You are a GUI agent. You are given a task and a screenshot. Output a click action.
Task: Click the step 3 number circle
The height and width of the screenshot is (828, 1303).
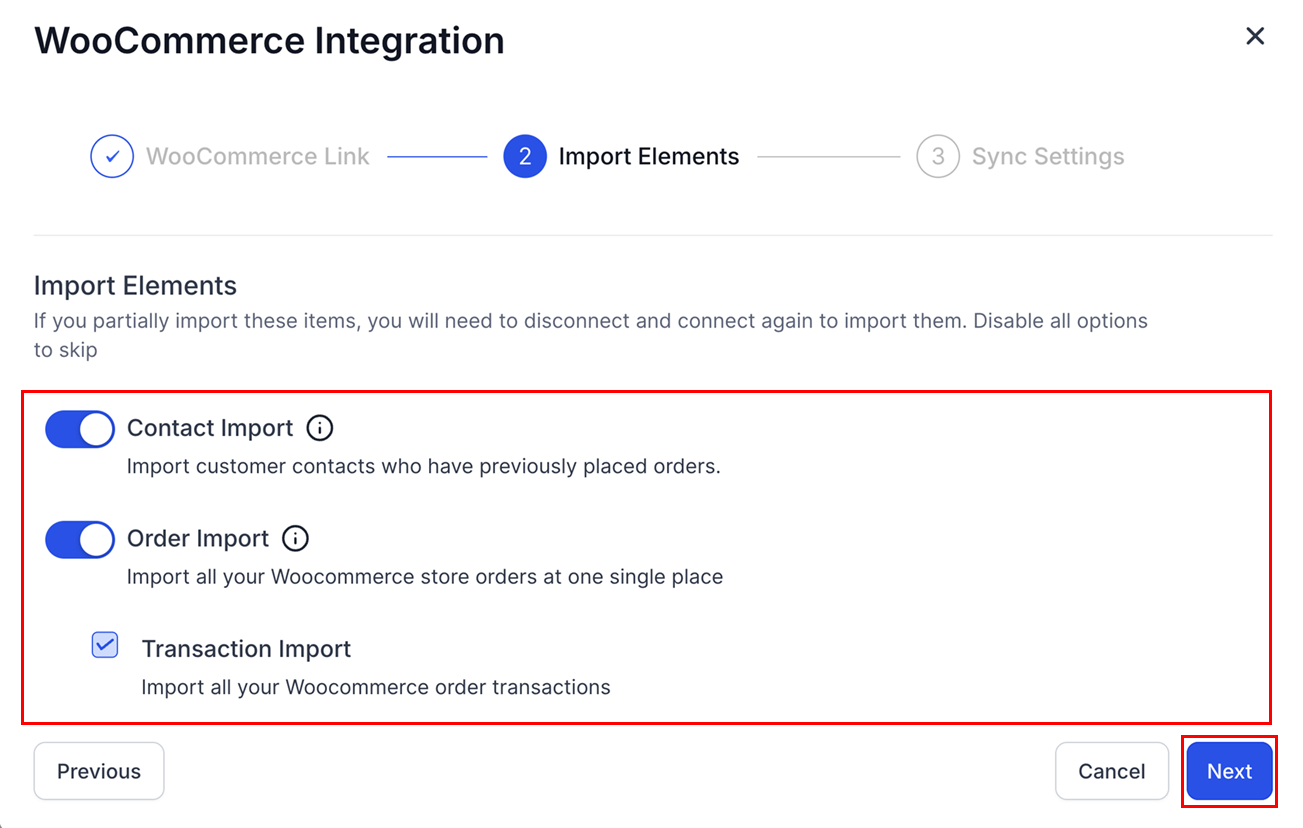pyautogui.click(x=937, y=157)
